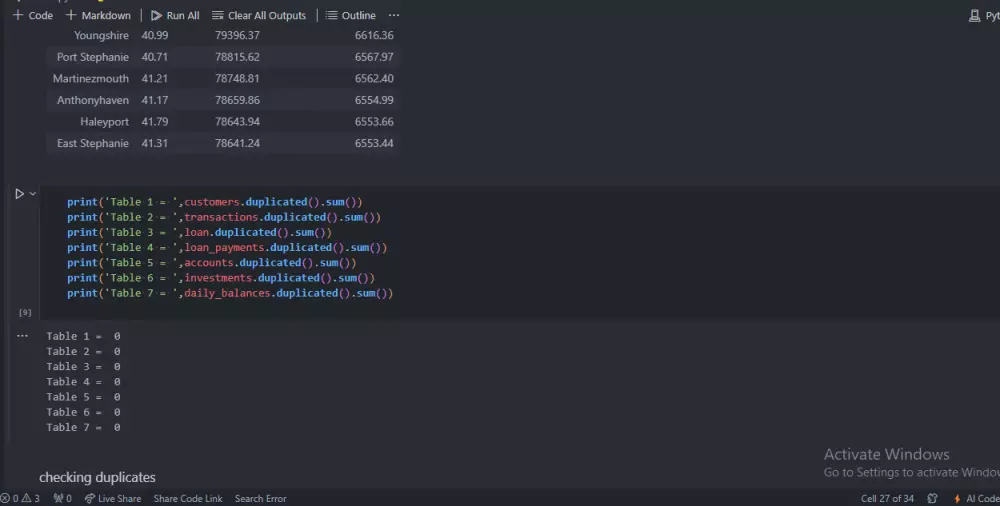Select the Haleyport row label

(105, 122)
